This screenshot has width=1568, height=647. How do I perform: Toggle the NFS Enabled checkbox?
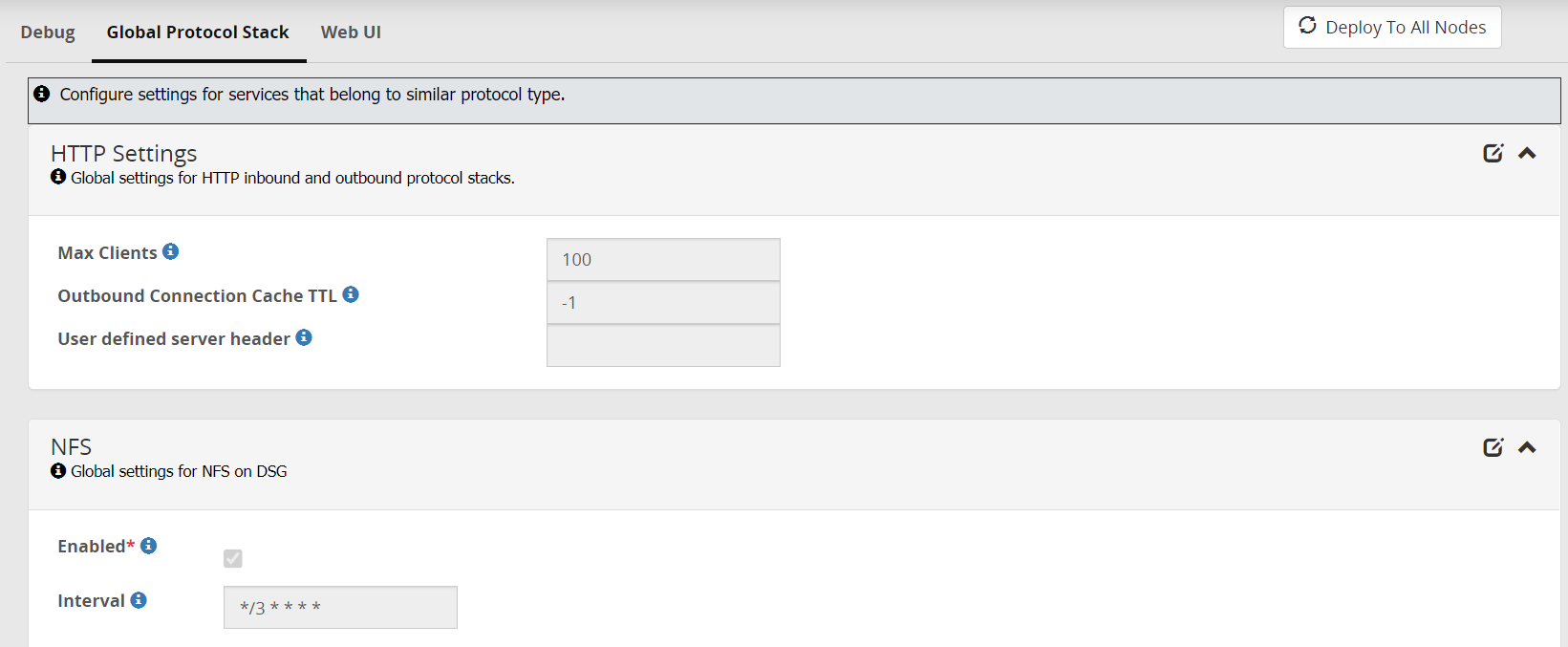click(233, 558)
